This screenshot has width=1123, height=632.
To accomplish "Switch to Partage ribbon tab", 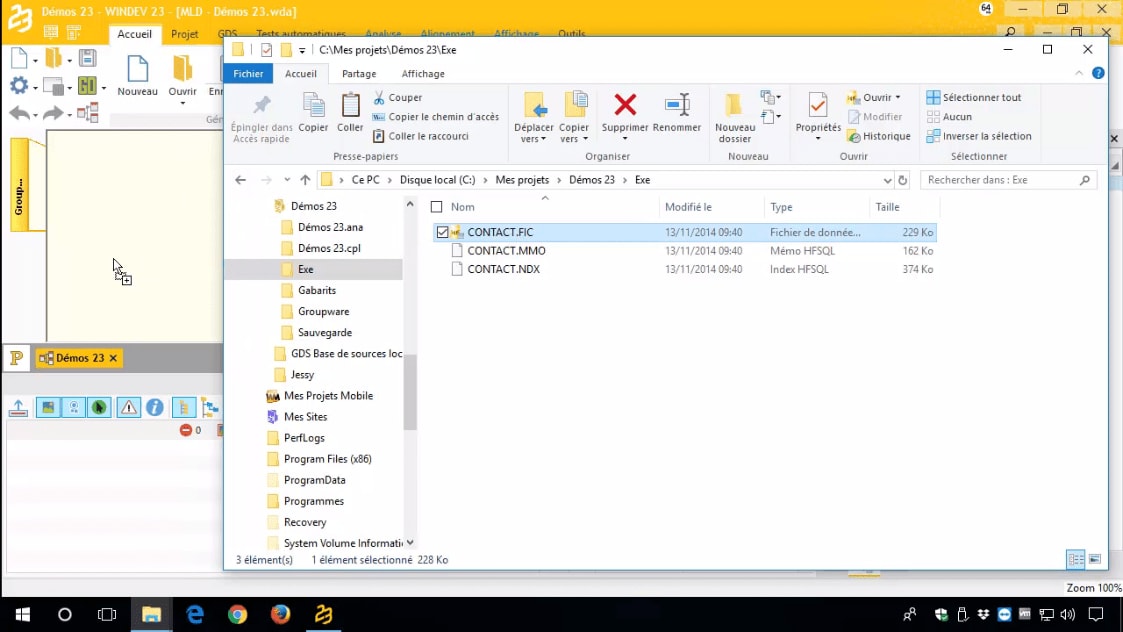I will 359,74.
